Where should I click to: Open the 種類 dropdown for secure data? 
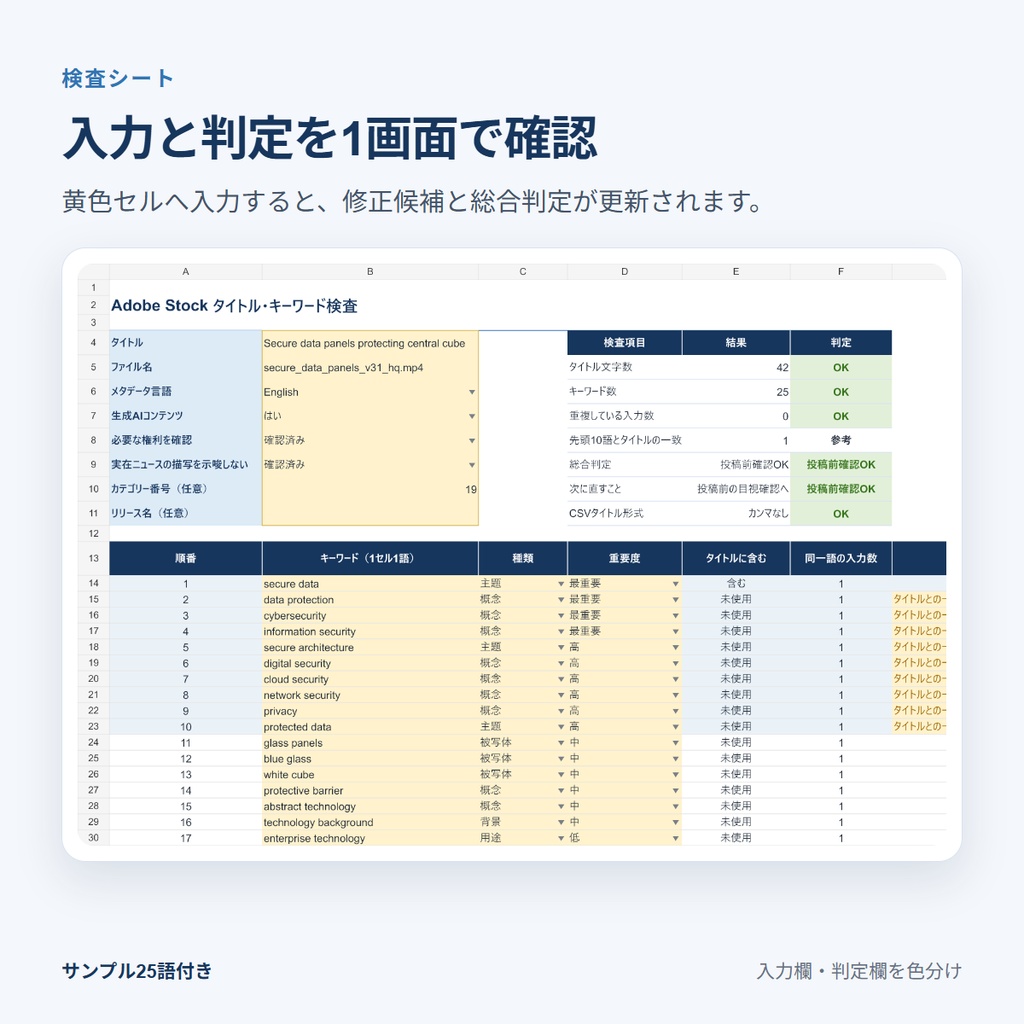point(560,584)
